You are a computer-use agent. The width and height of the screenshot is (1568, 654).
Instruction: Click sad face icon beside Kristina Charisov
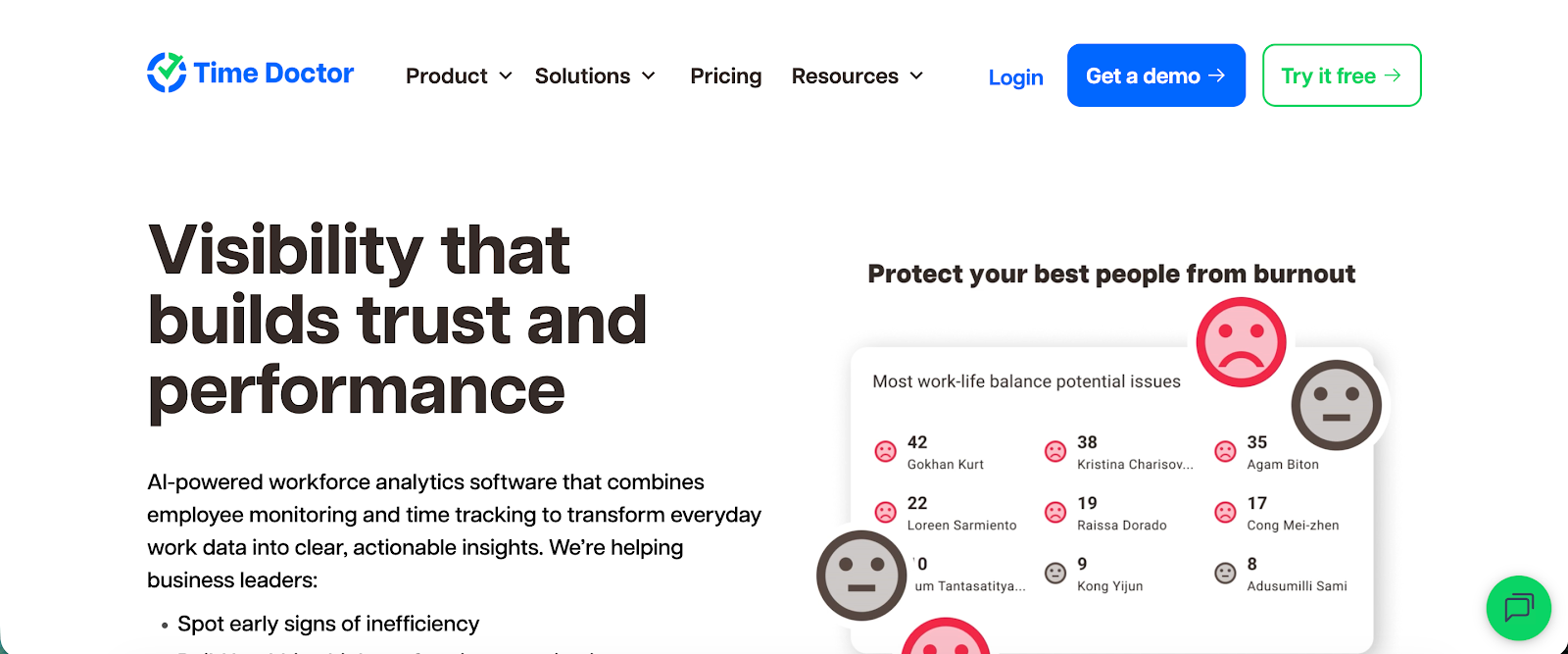tap(1054, 452)
